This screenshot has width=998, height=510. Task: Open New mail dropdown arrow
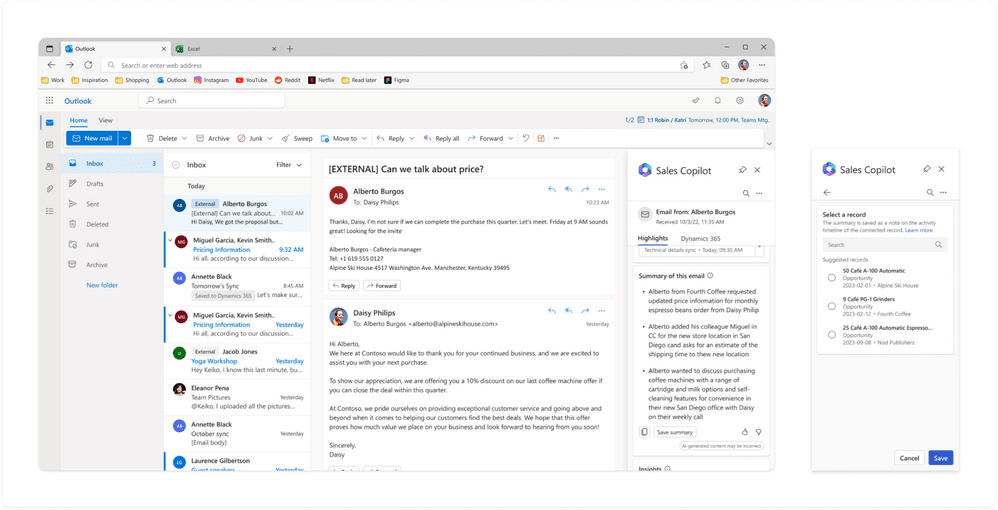coord(125,138)
